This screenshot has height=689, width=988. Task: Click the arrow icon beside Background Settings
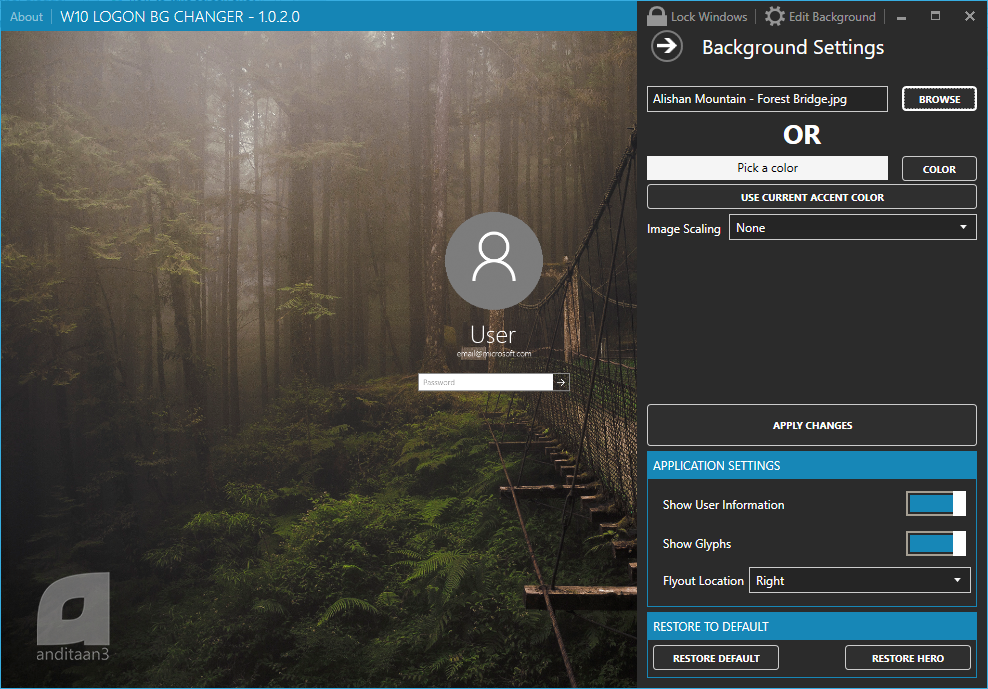tap(667, 47)
